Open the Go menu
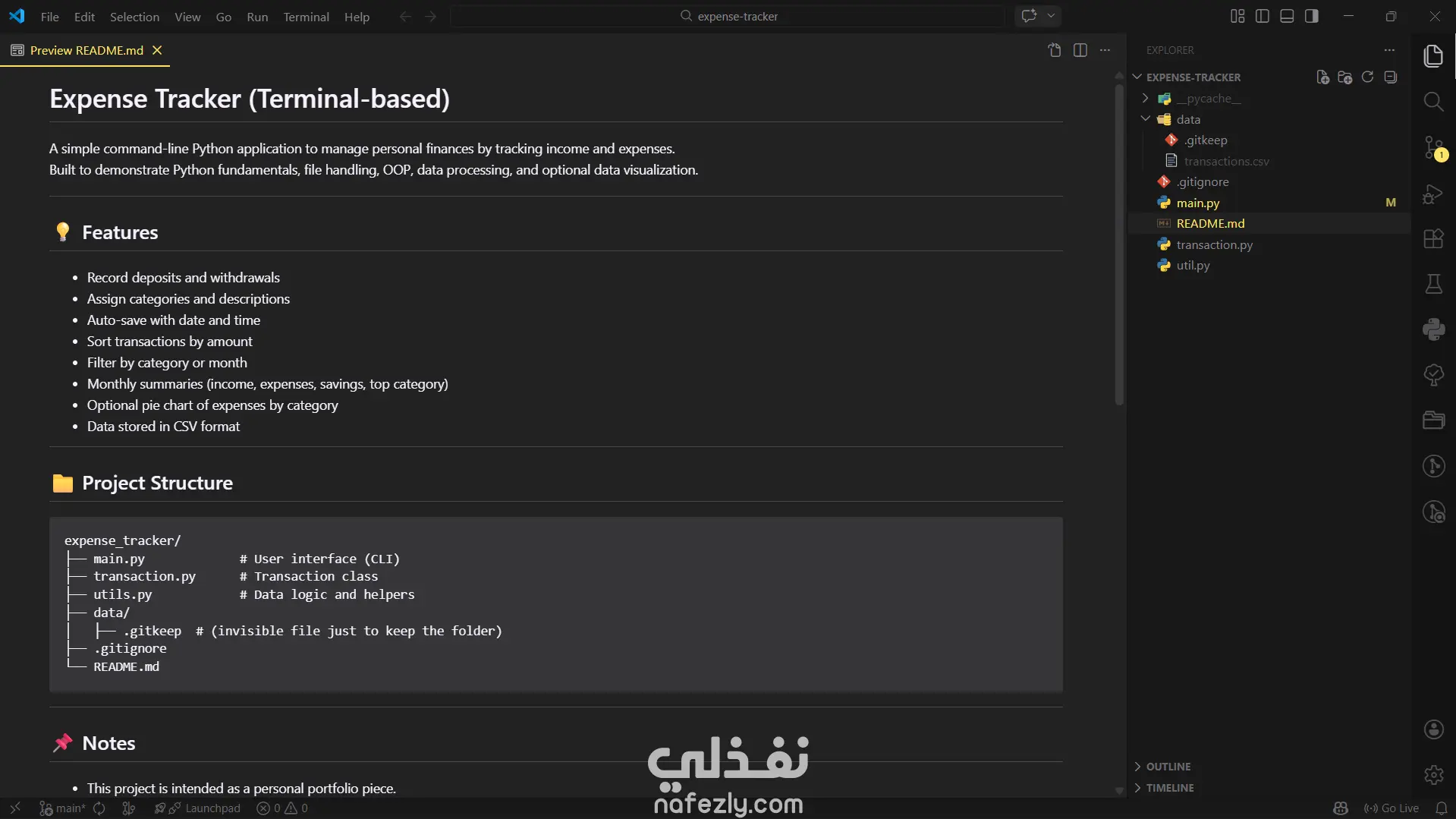Screen dimensions: 1456x819 (223, 17)
